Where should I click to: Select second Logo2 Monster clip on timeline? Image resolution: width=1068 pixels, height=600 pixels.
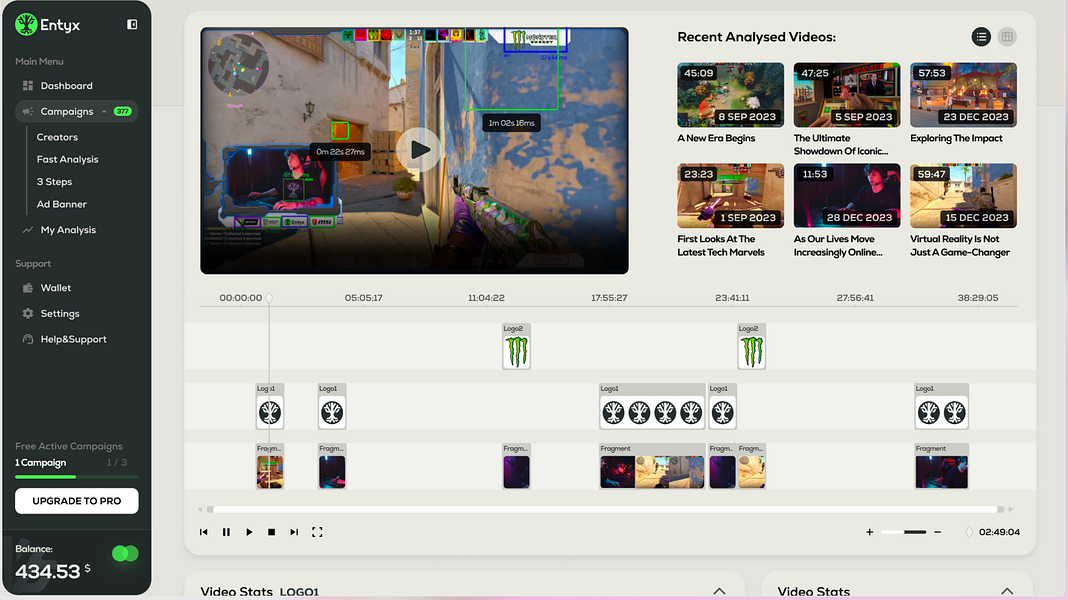[x=751, y=347]
